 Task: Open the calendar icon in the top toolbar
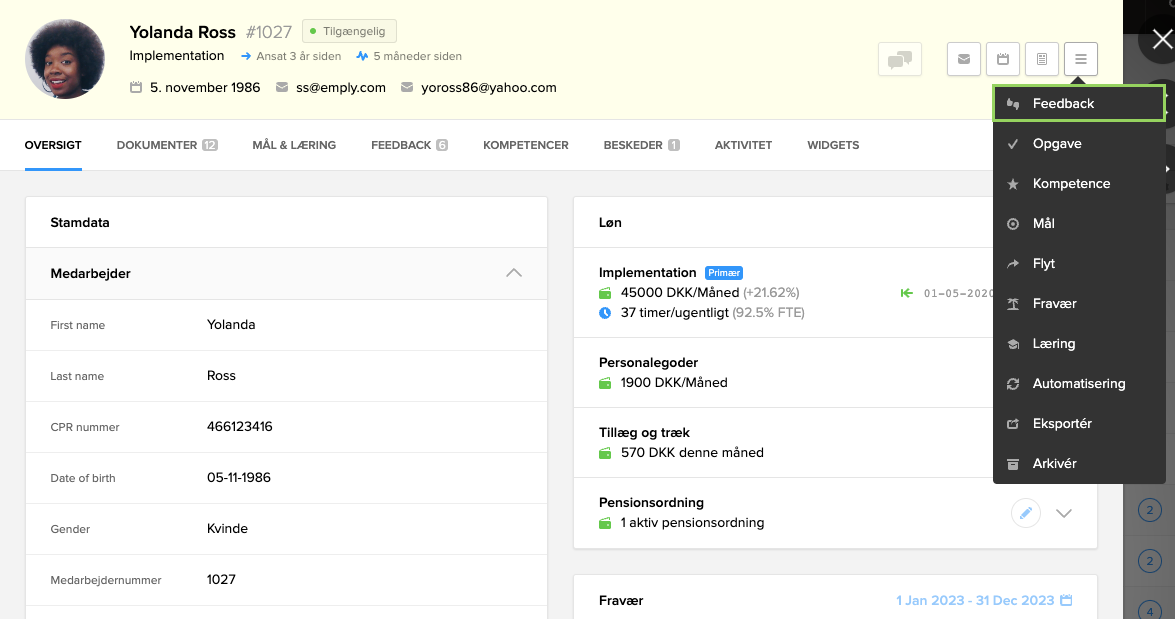click(x=1002, y=59)
